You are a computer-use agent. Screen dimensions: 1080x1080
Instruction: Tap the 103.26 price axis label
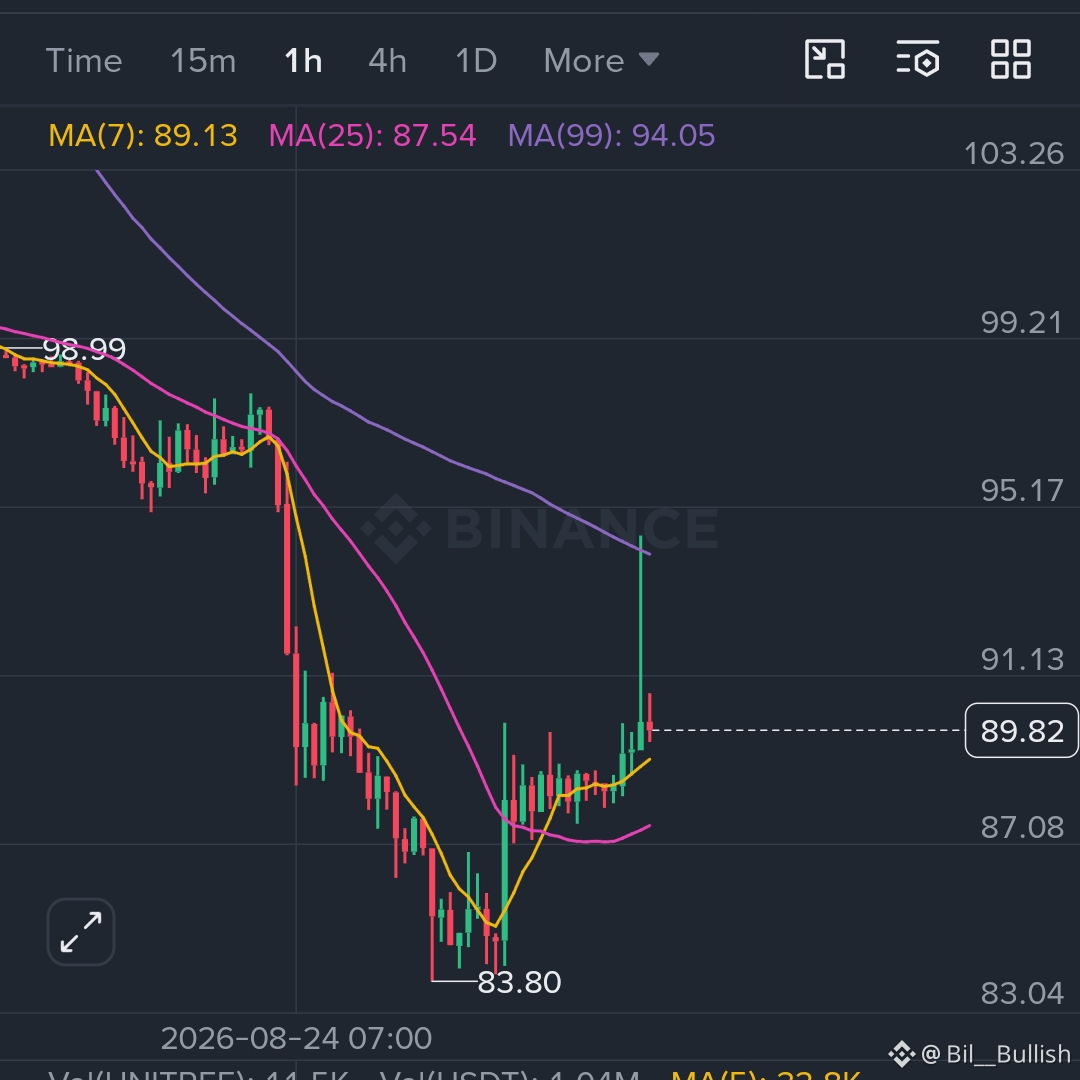1014,154
